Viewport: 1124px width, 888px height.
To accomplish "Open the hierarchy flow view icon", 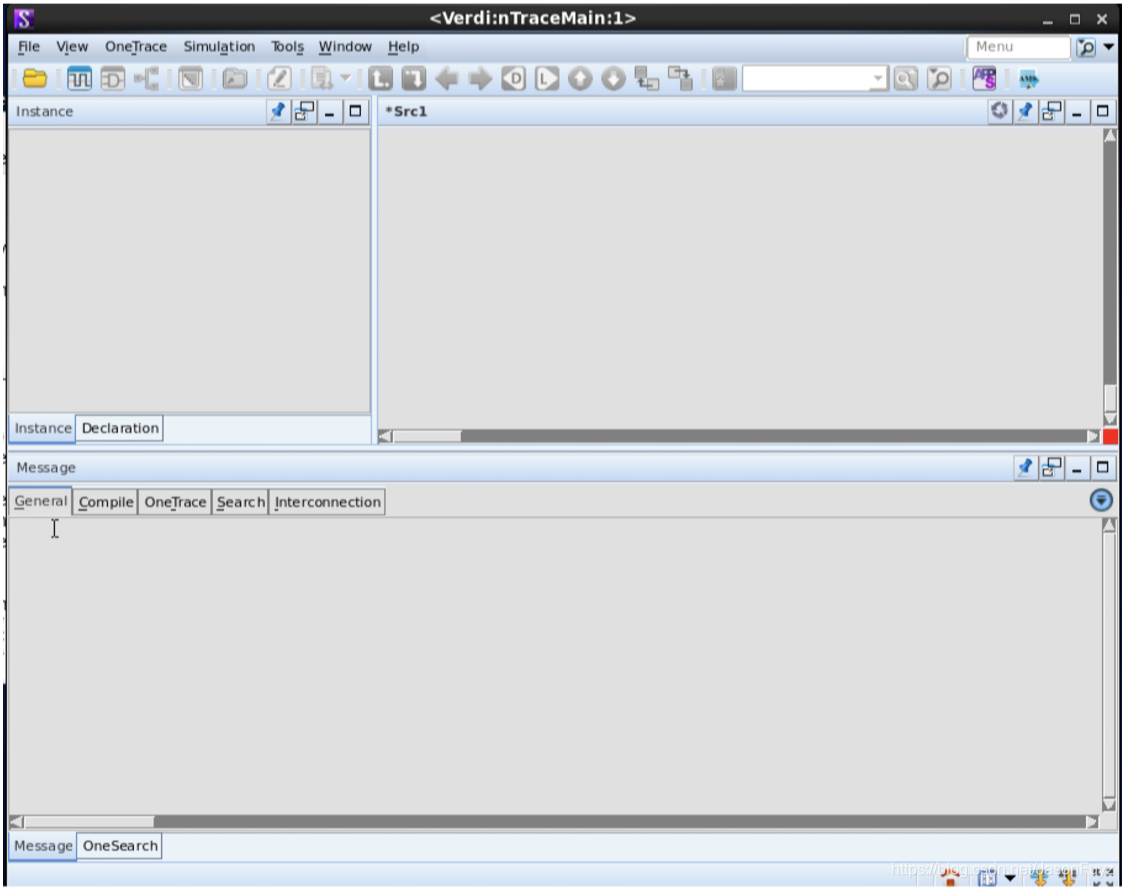I will point(146,79).
